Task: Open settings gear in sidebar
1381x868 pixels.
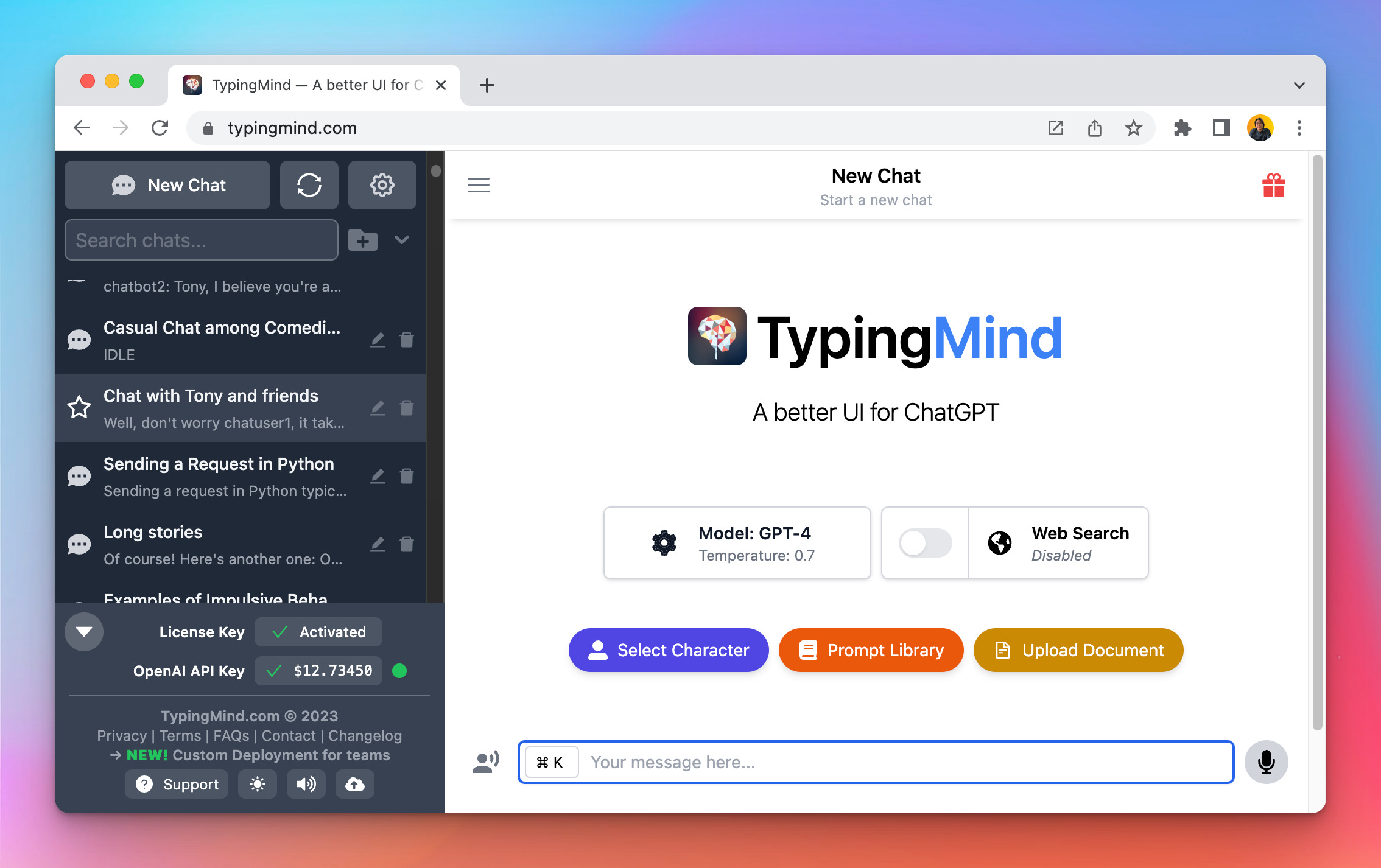Action: (x=382, y=185)
